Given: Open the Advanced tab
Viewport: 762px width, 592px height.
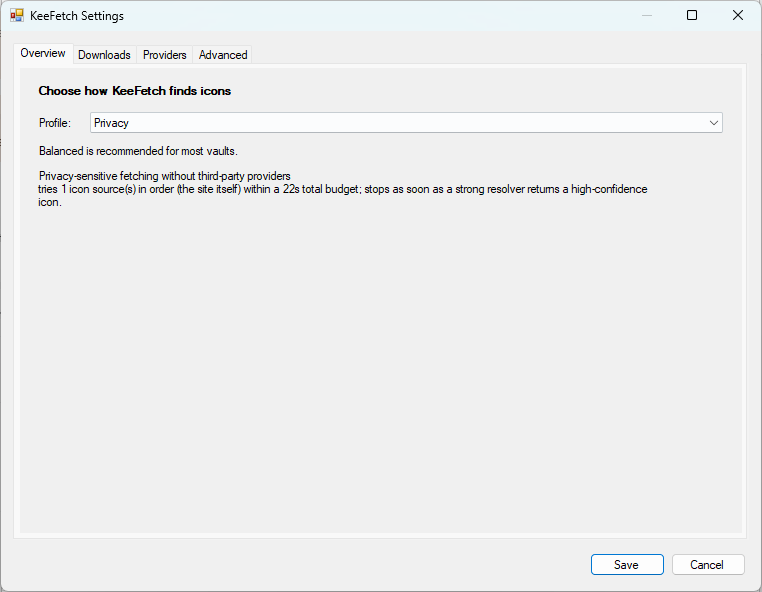Looking at the screenshot, I should point(223,55).
